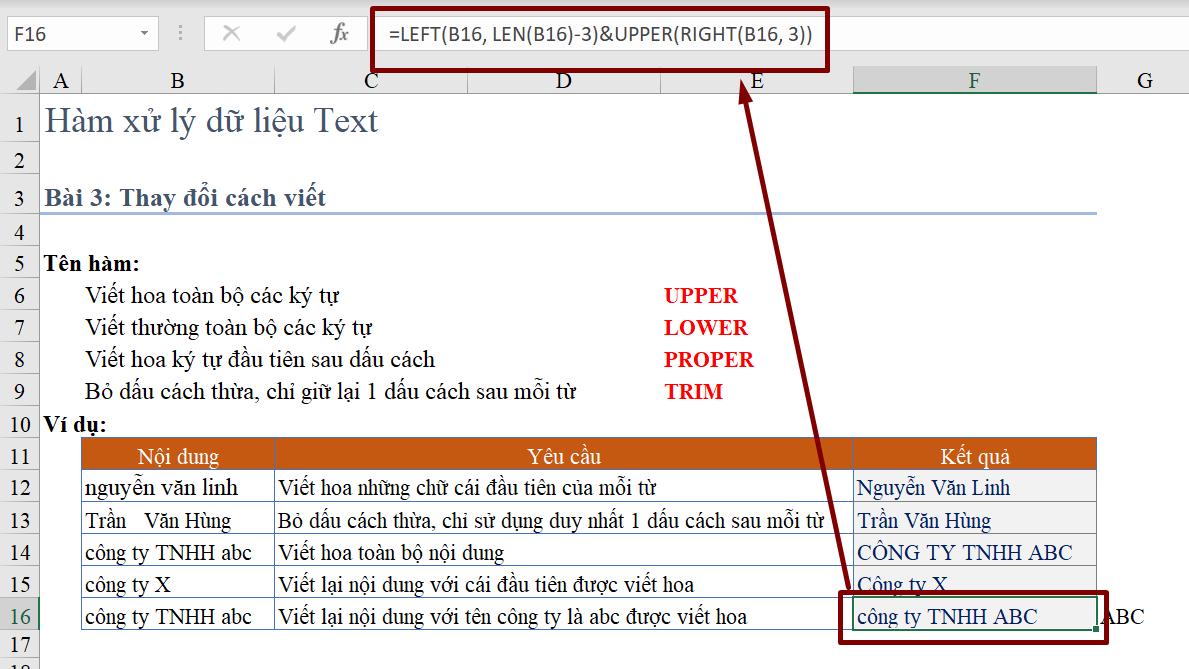Click cell G16 showing 'ABC'
The height and width of the screenshot is (669, 1189).
(1125, 616)
